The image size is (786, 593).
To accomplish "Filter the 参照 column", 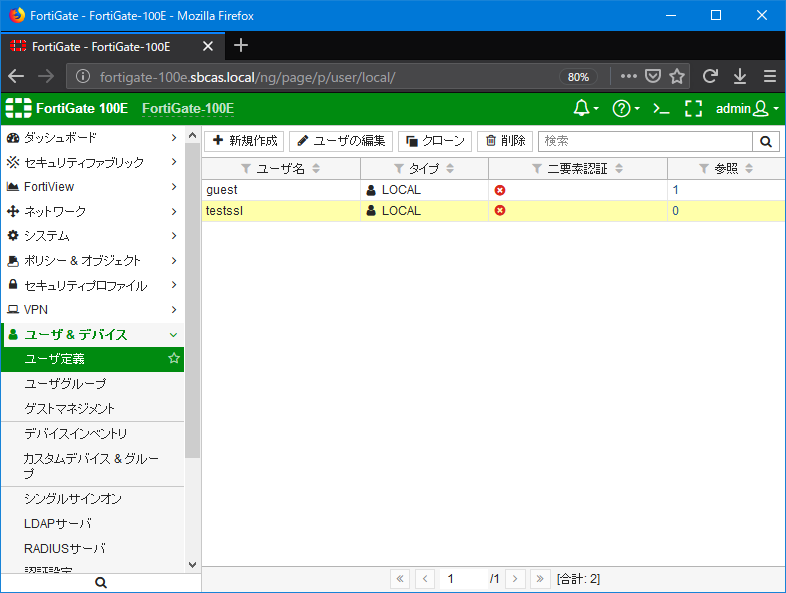I will click(704, 168).
